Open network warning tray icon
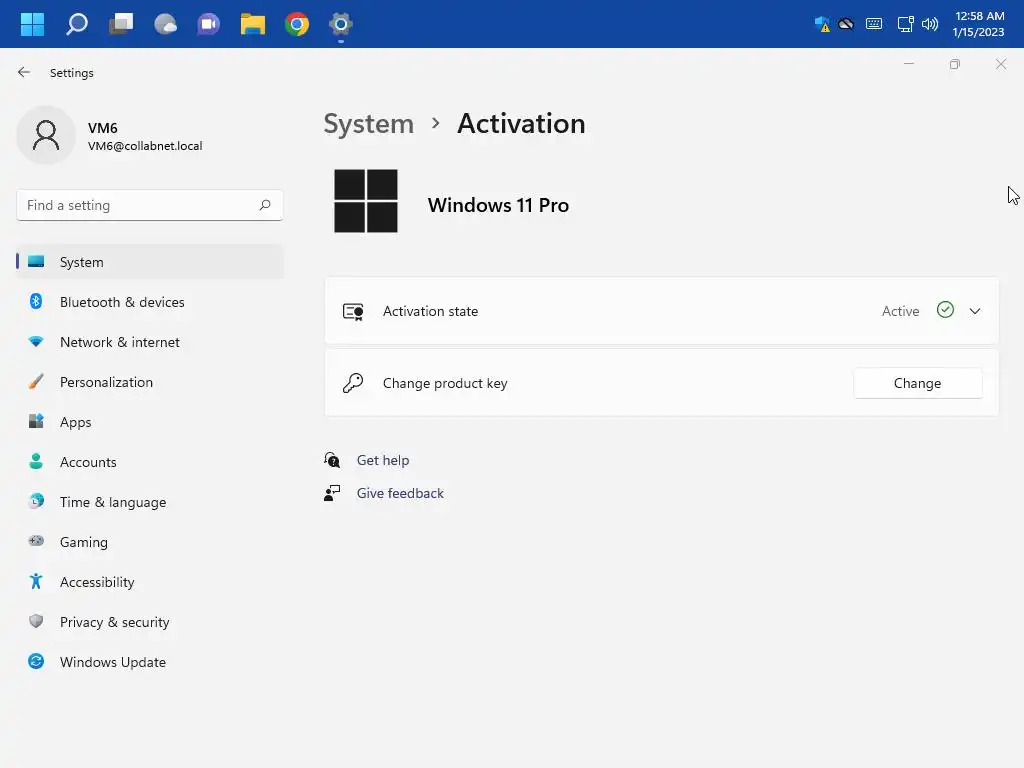Image resolution: width=1024 pixels, height=768 pixels. [x=822, y=24]
